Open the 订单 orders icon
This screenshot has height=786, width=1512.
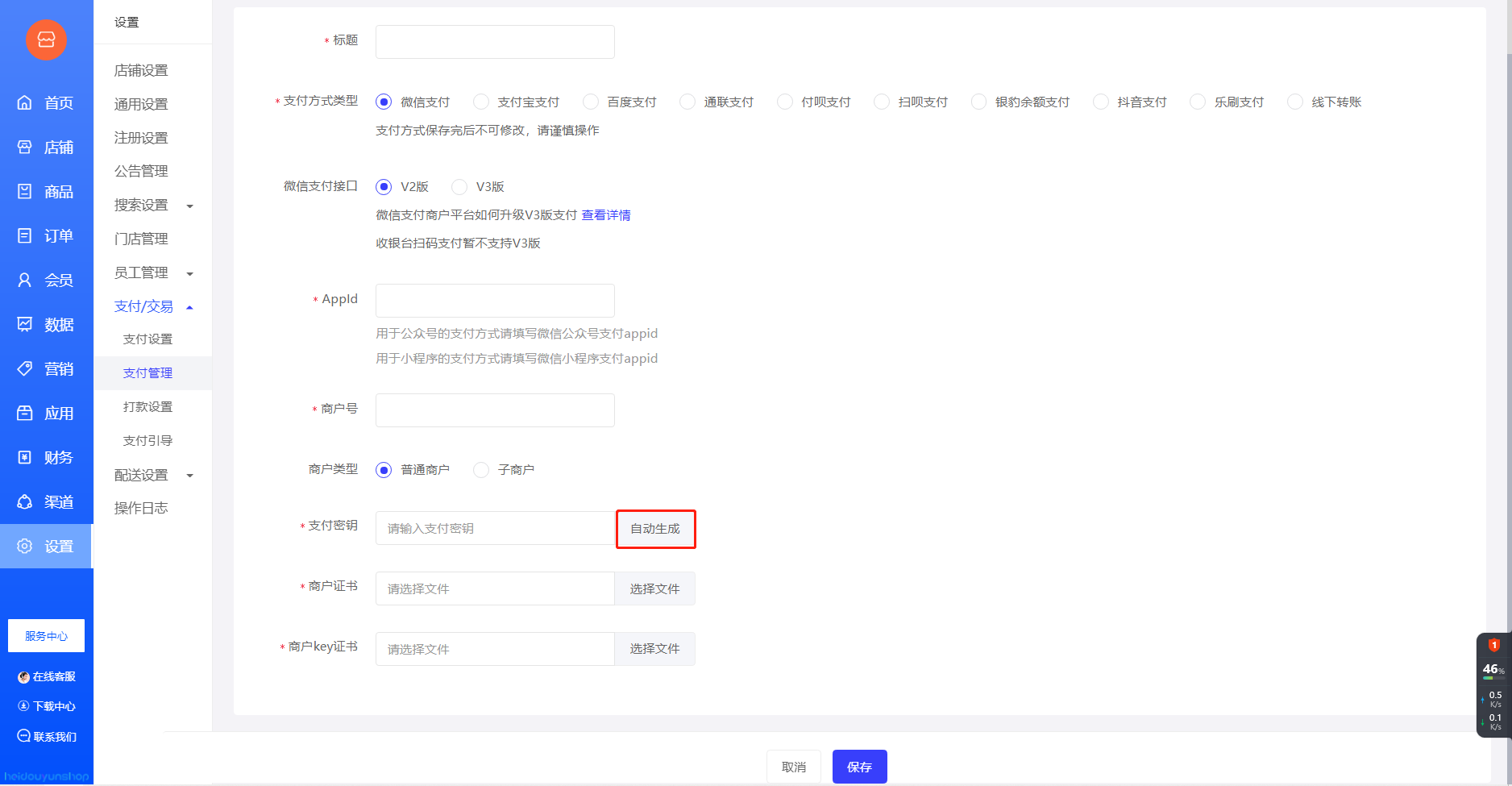click(x=25, y=235)
